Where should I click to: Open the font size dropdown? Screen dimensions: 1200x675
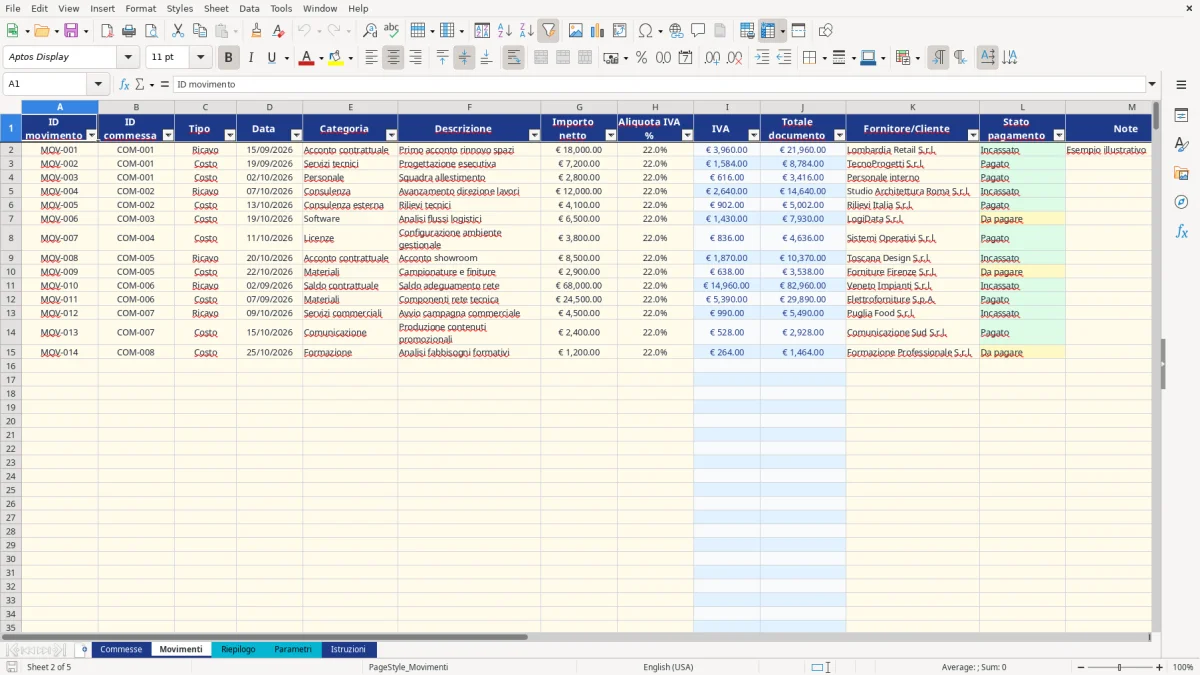(x=200, y=58)
